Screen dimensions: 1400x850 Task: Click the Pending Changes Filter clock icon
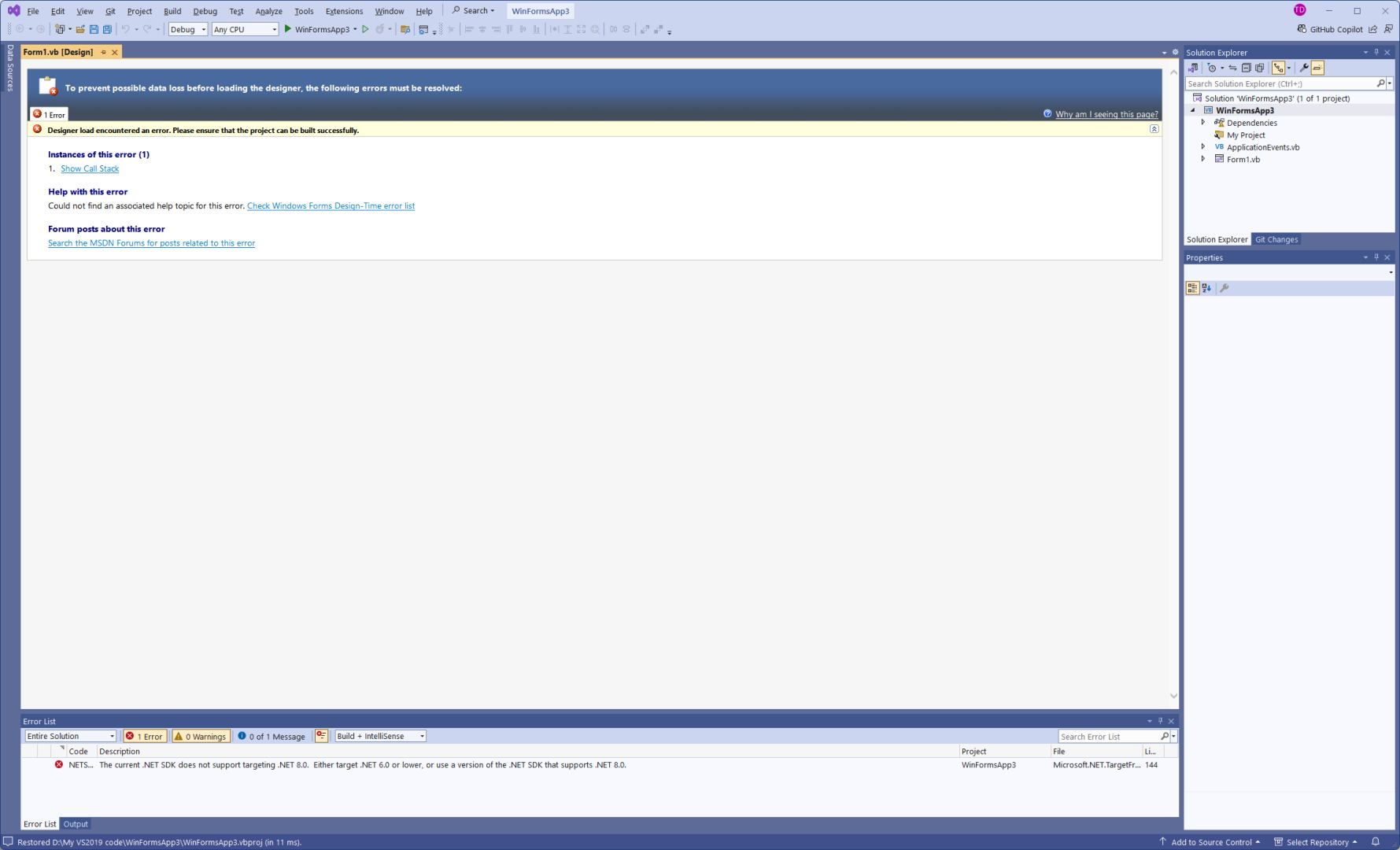(x=1212, y=68)
